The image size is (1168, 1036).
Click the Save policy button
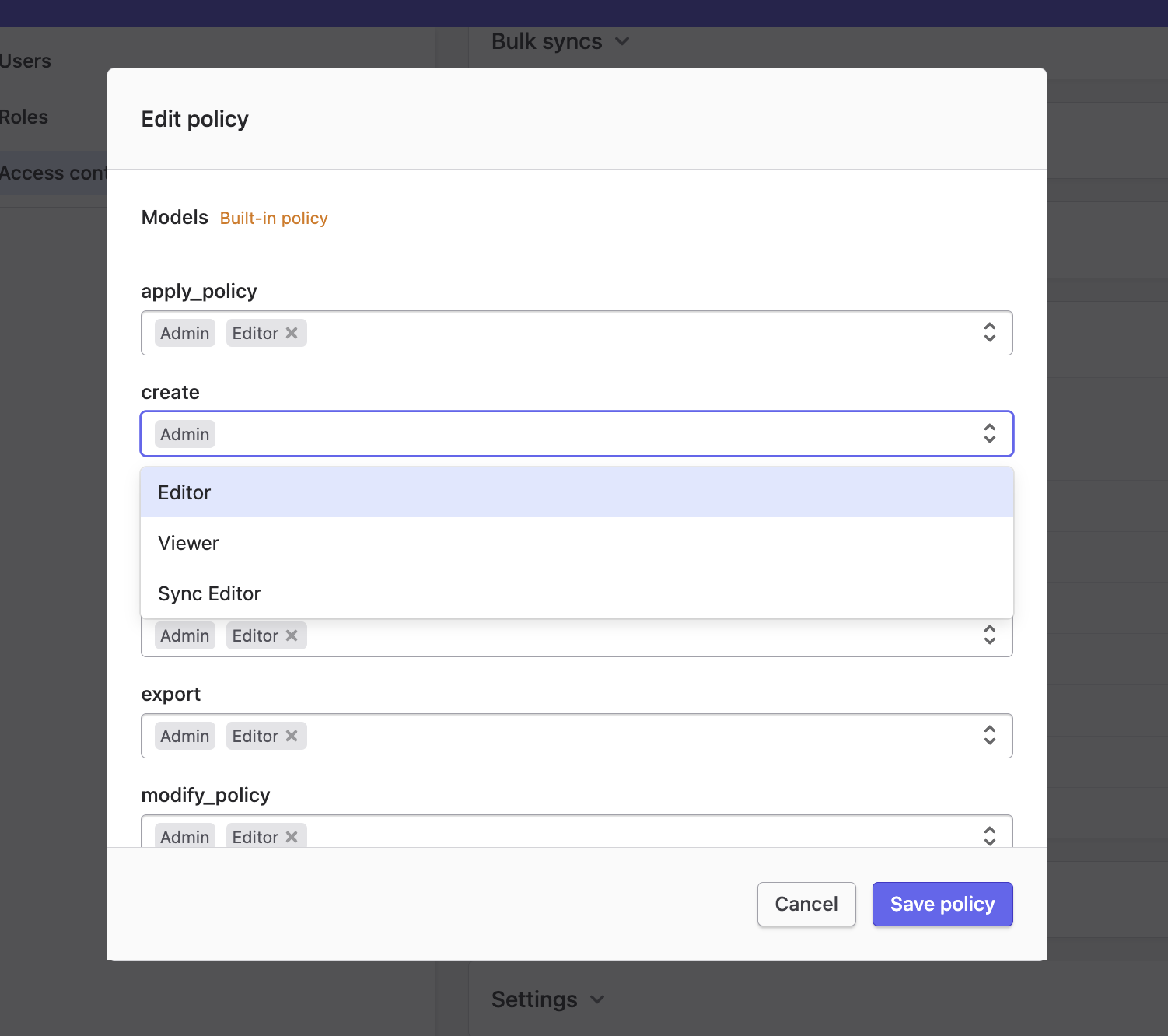(x=942, y=905)
